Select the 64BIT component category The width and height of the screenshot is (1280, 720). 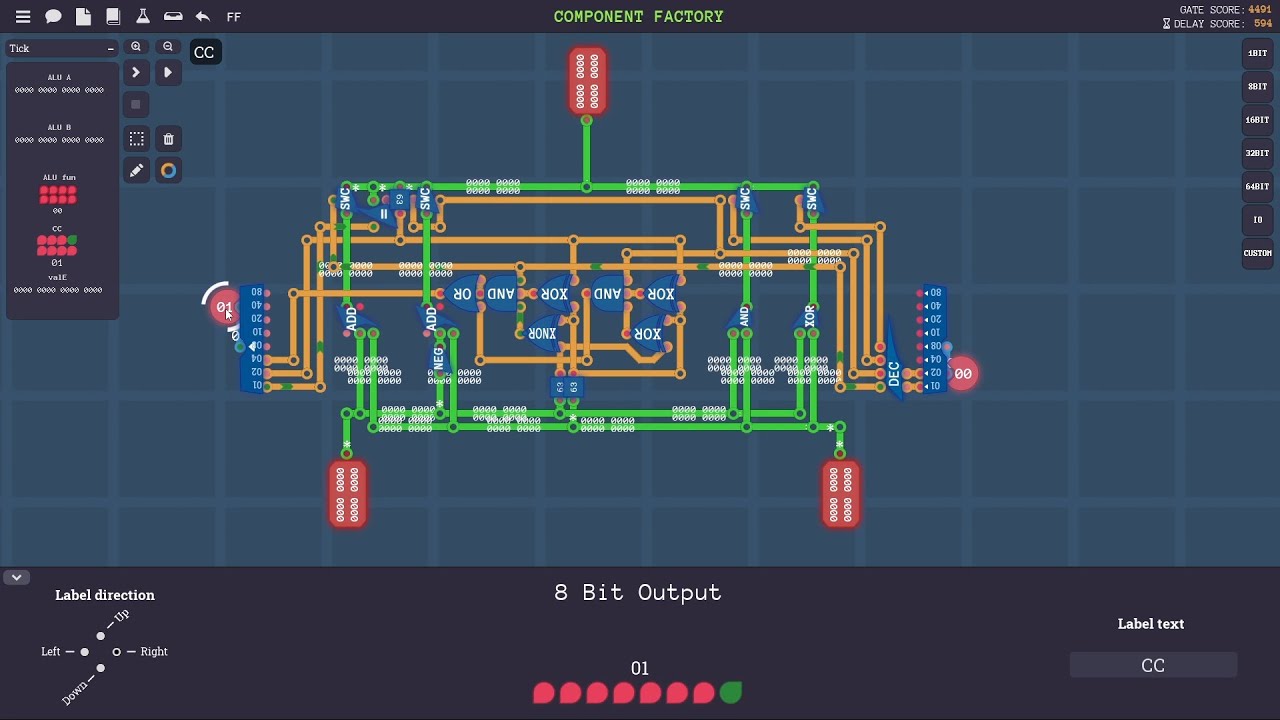tap(1257, 186)
